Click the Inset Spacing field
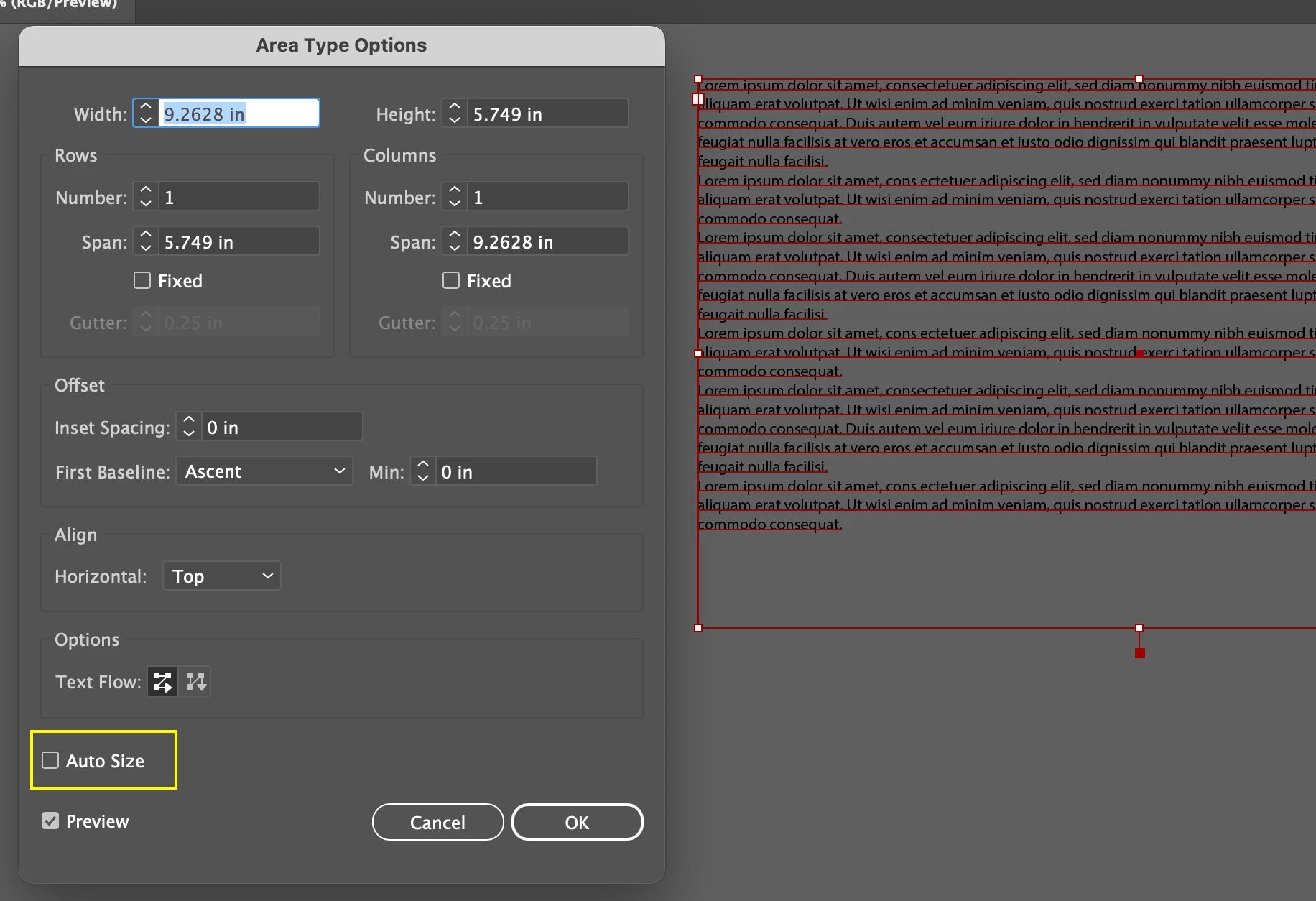This screenshot has width=1316, height=901. click(x=282, y=427)
